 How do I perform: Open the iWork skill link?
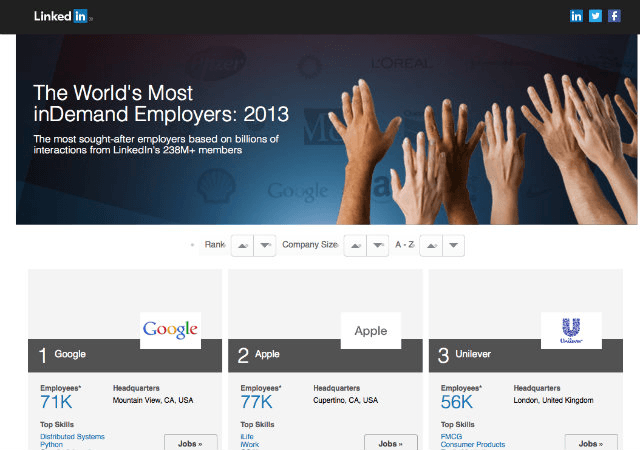pyautogui.click(x=250, y=444)
